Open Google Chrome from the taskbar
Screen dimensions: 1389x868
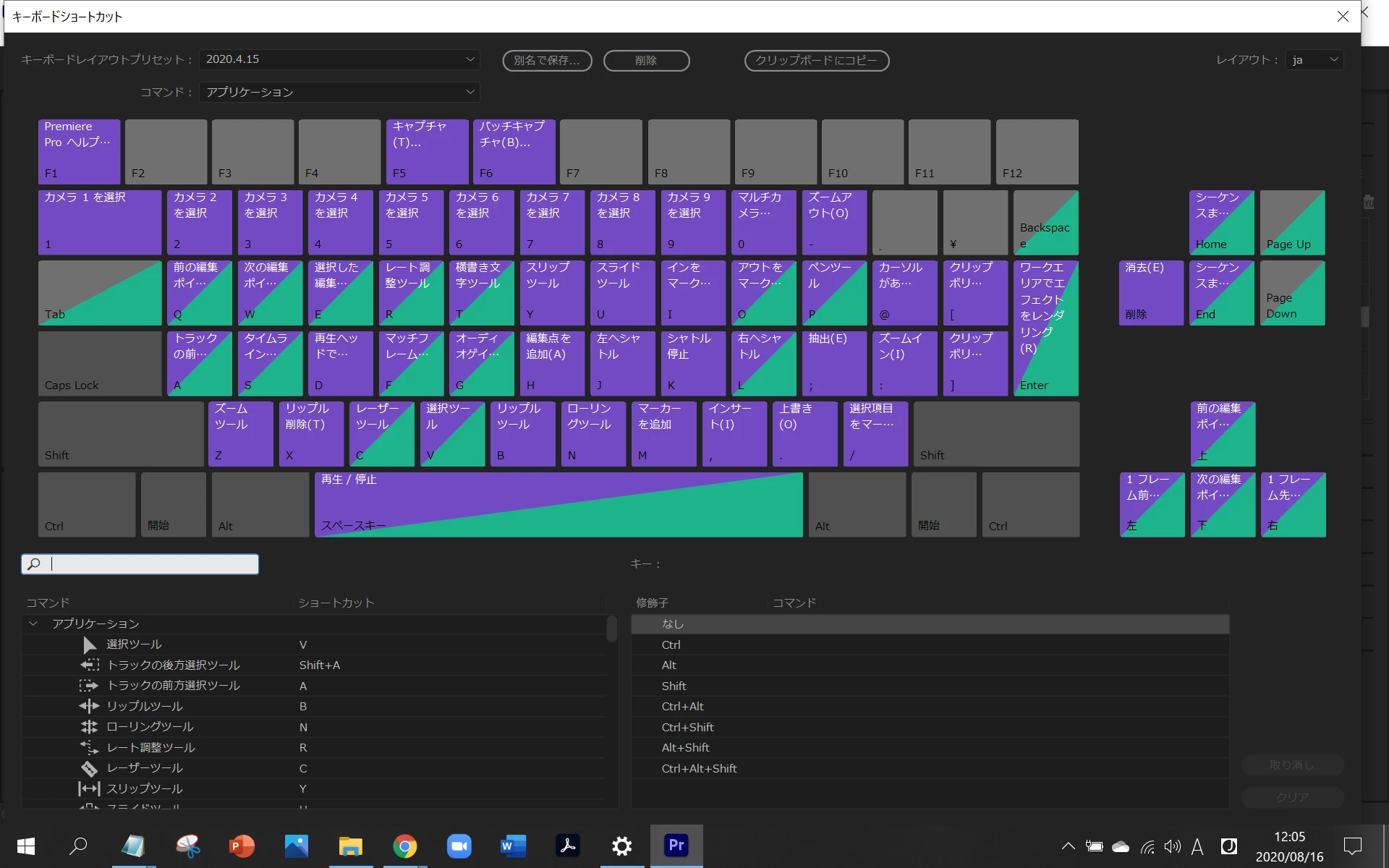[404, 846]
